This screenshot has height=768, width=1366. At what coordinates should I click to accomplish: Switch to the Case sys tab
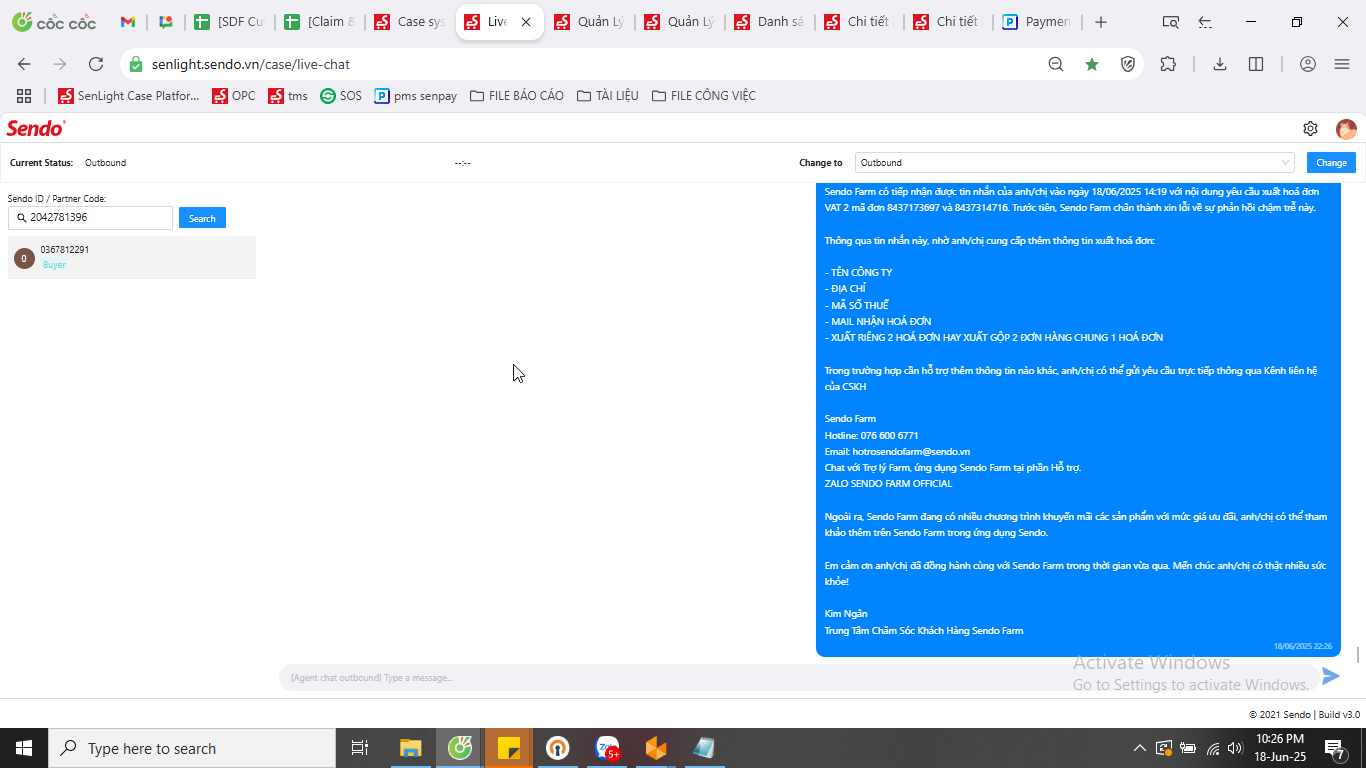pyautogui.click(x=411, y=22)
